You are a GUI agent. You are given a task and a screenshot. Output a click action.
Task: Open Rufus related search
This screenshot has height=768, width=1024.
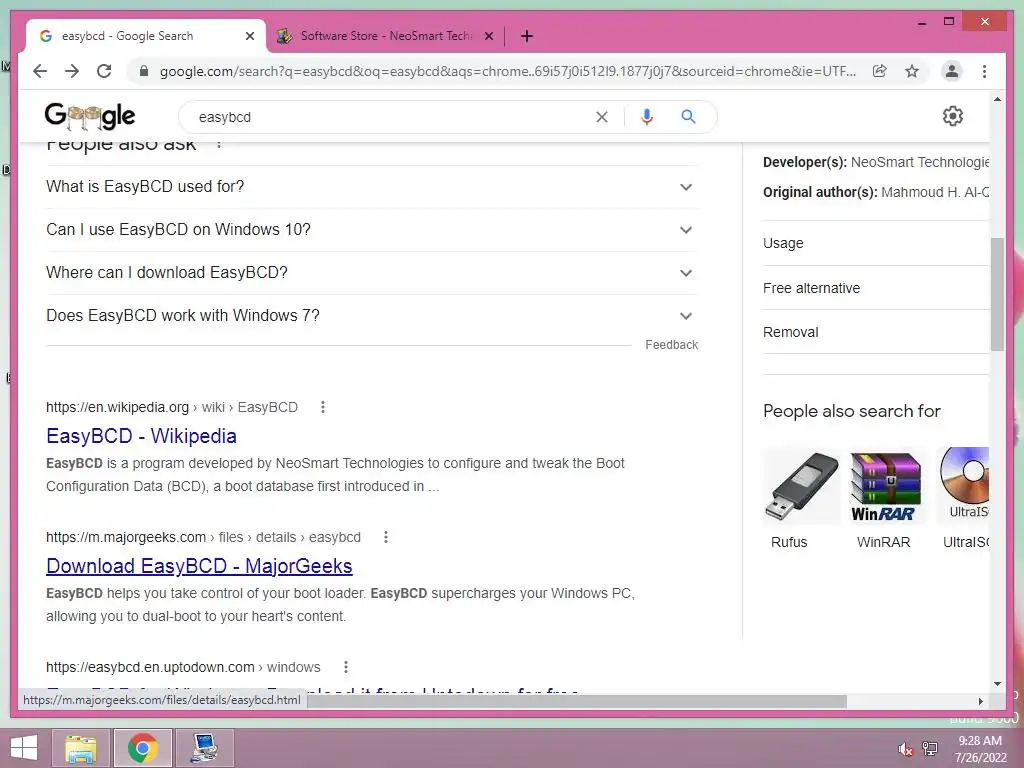(x=801, y=500)
